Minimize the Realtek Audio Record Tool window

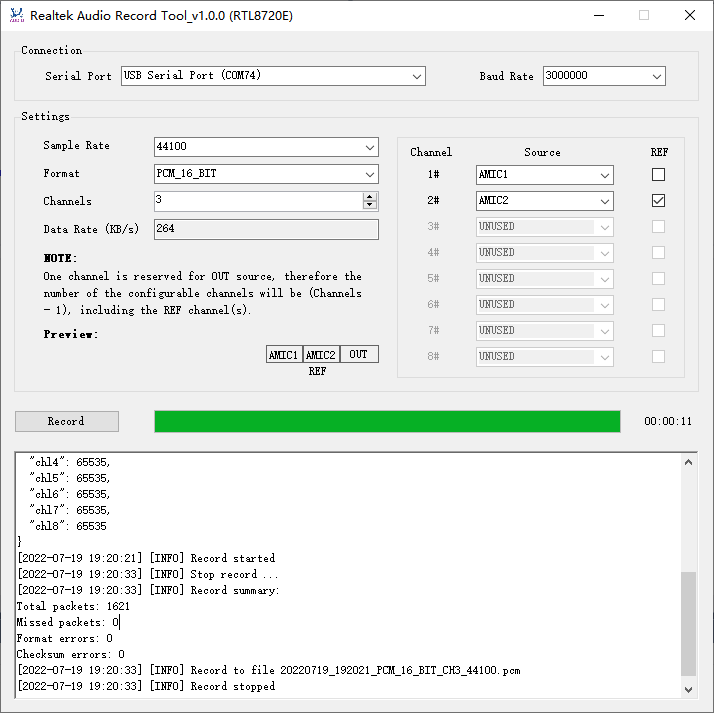pyautogui.click(x=599, y=15)
